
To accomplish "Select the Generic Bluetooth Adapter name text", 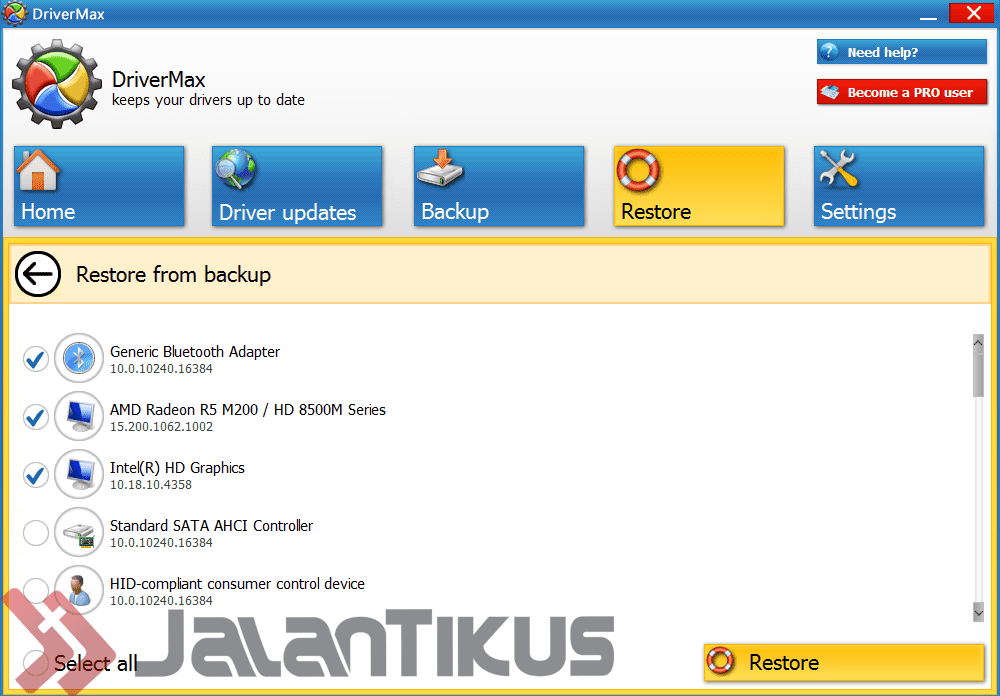I will coord(195,352).
